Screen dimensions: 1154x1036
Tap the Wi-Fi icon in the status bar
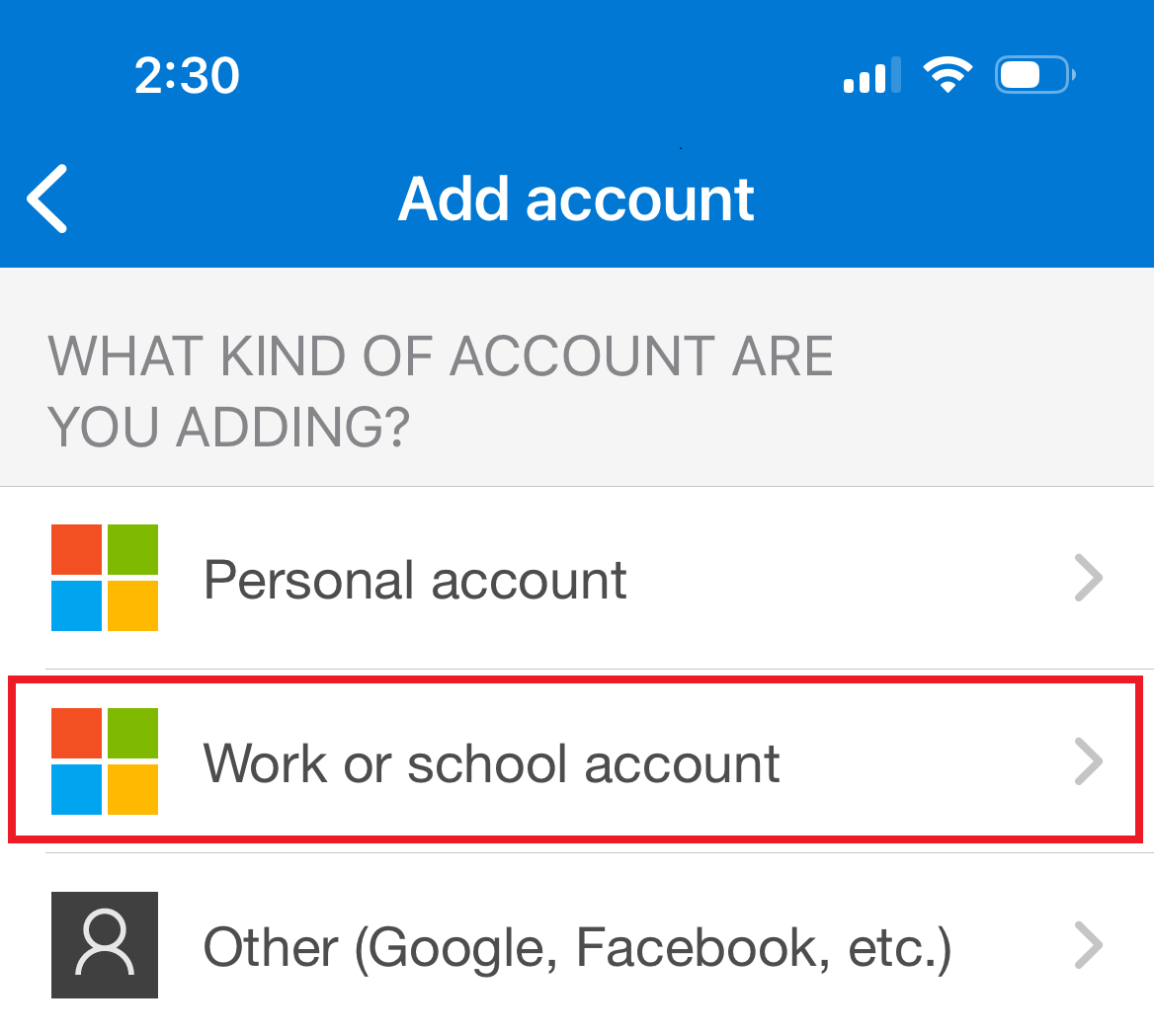[x=947, y=75]
